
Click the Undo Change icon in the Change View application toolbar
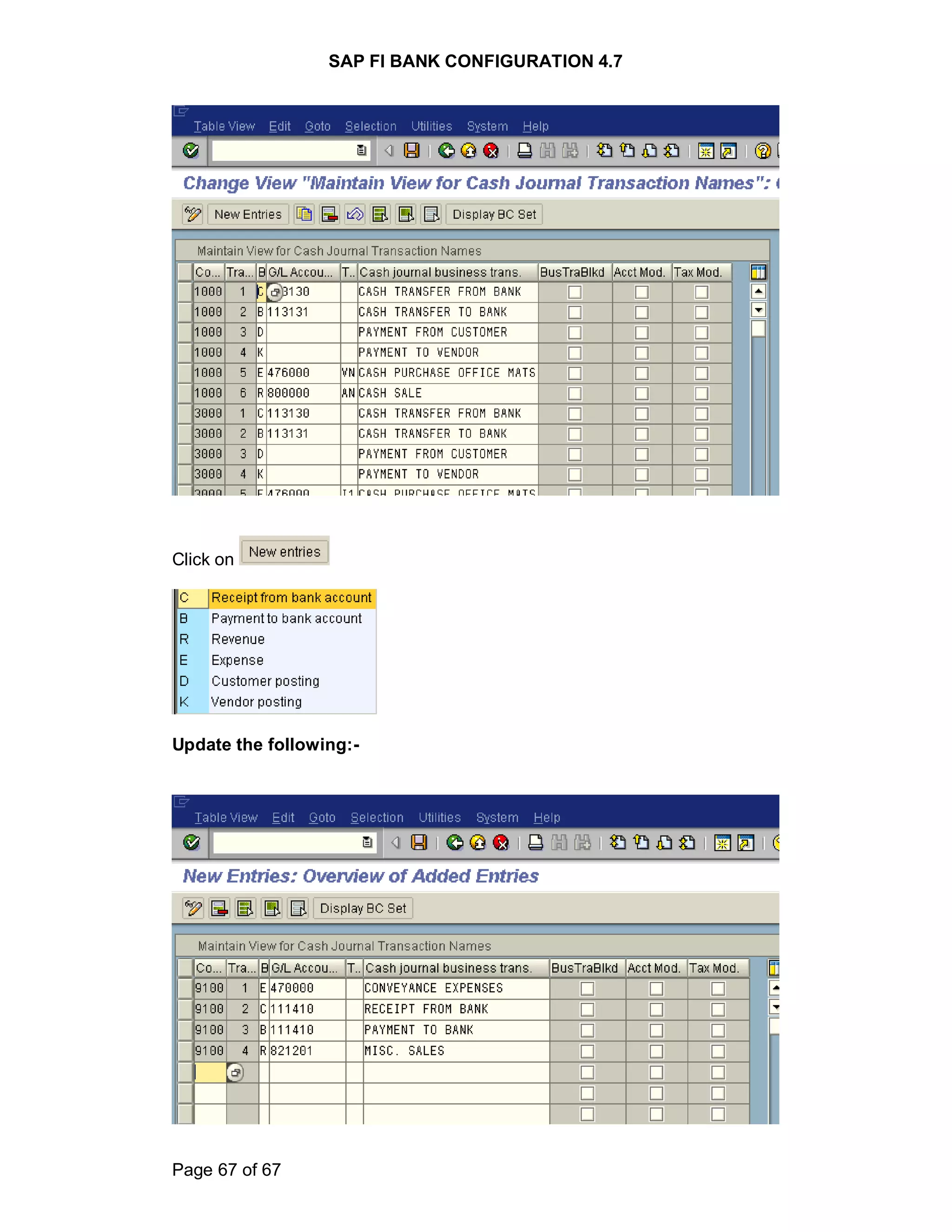coord(355,214)
